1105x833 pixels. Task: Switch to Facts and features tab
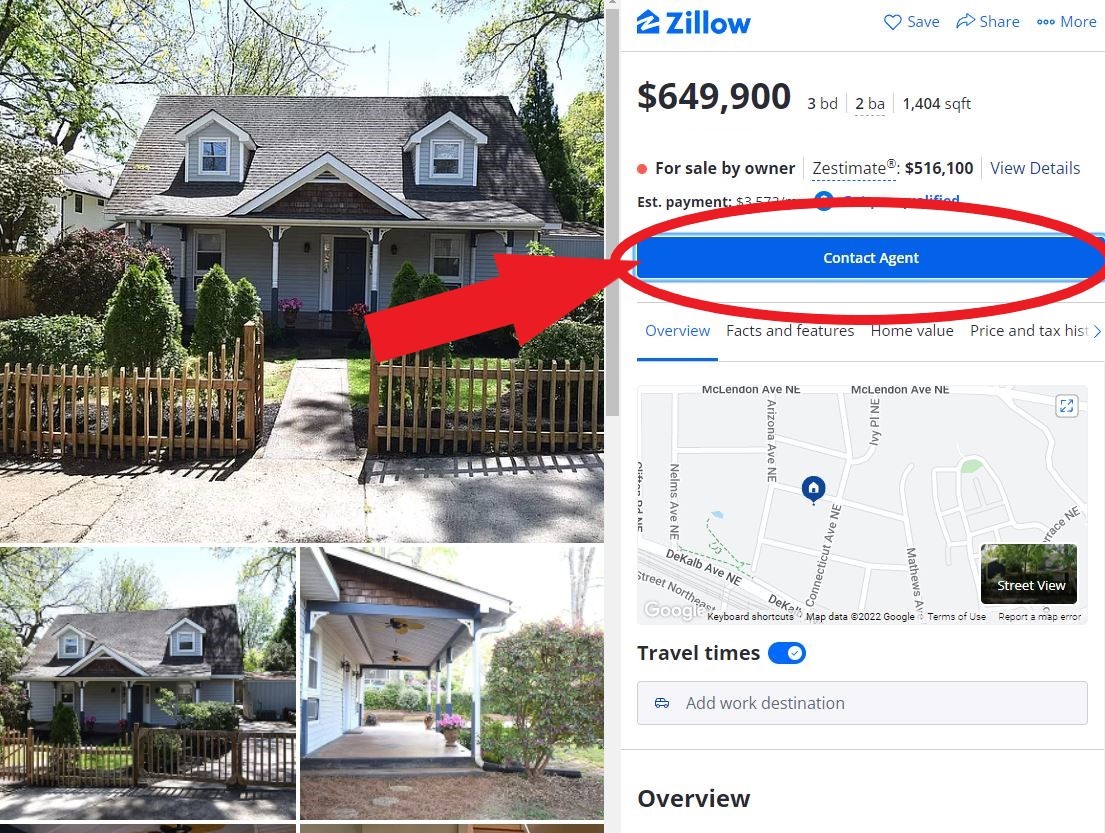(790, 331)
